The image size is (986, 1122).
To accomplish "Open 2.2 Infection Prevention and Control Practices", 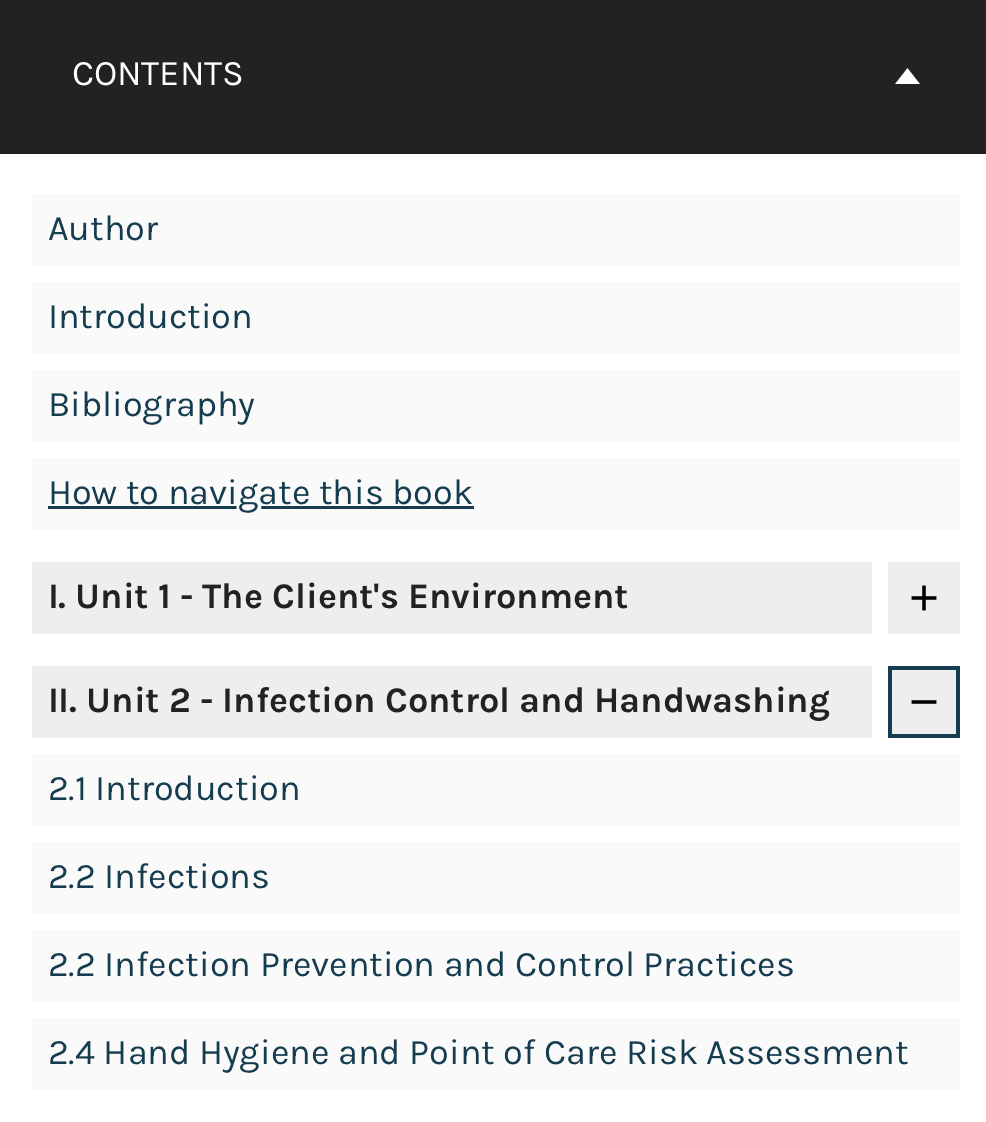I will pyautogui.click(x=421, y=965).
